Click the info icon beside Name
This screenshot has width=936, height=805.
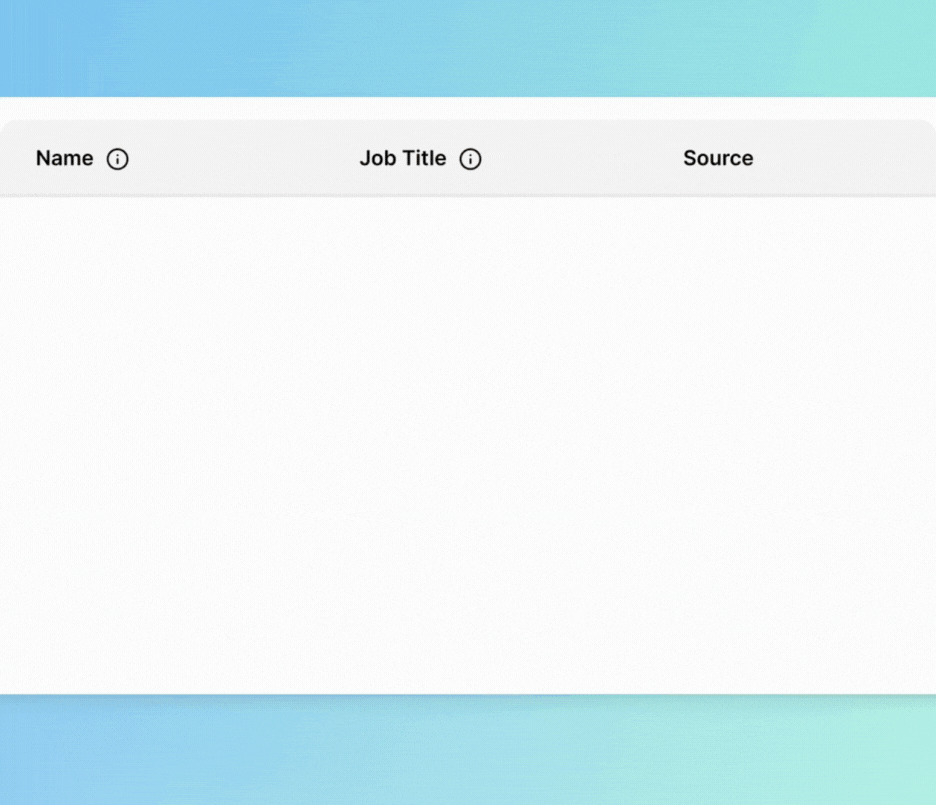[x=118, y=159]
